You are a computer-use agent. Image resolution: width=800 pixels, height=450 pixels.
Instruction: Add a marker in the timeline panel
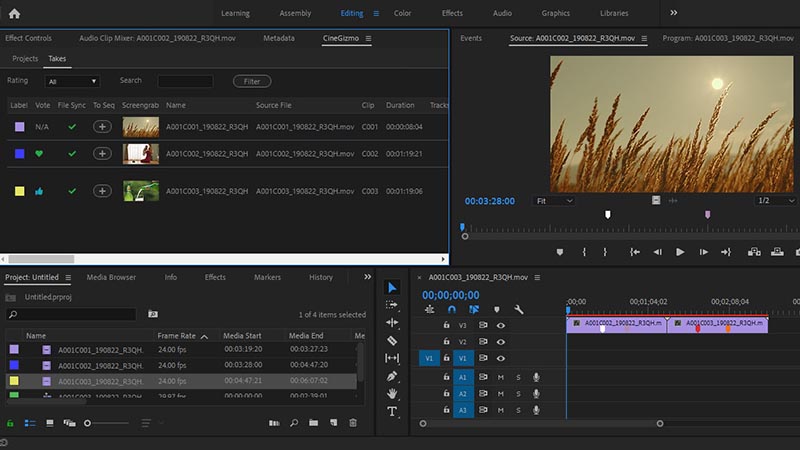click(496, 310)
